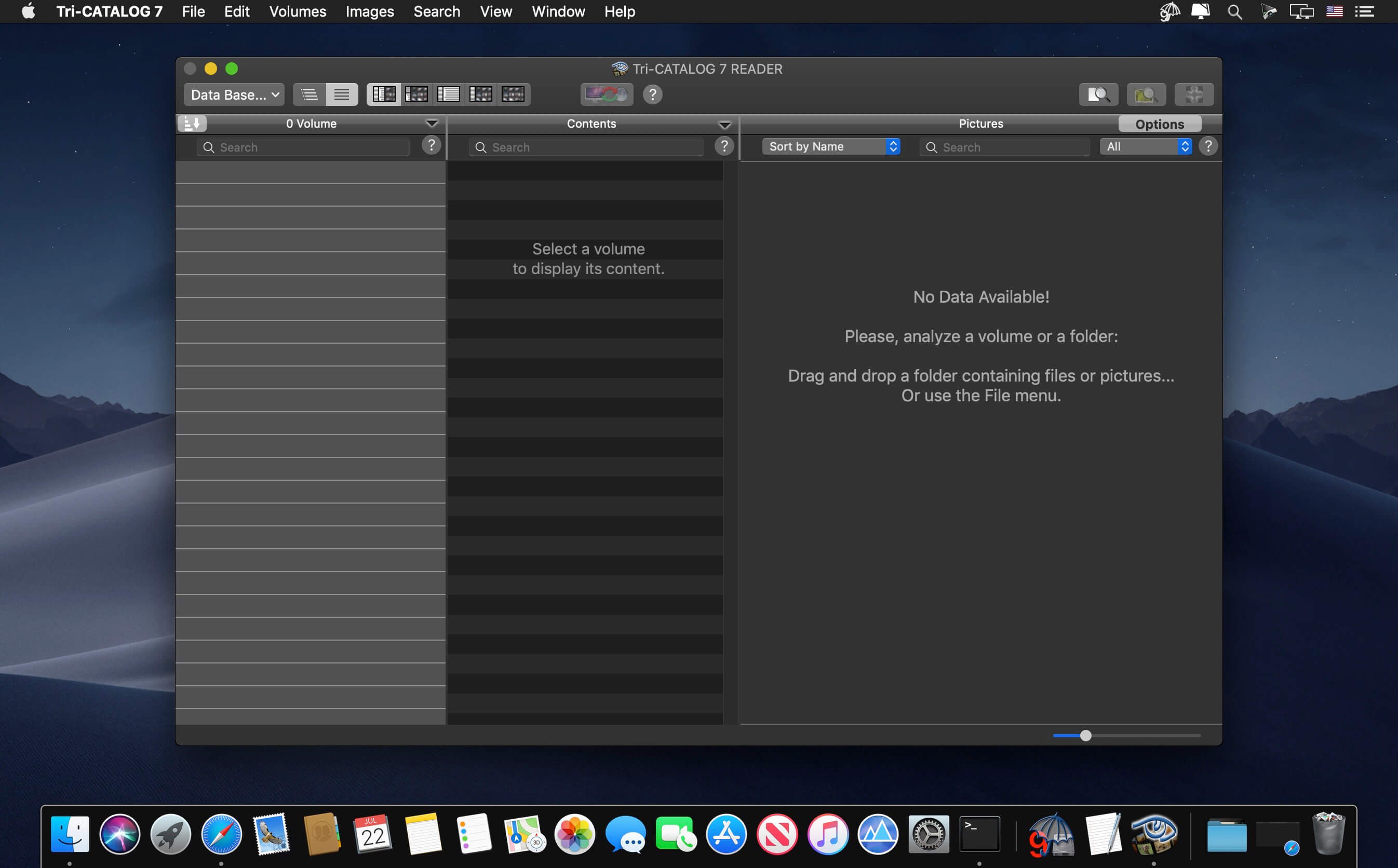The height and width of the screenshot is (868, 1398).
Task: Switch to flat list mode
Action: (342, 94)
